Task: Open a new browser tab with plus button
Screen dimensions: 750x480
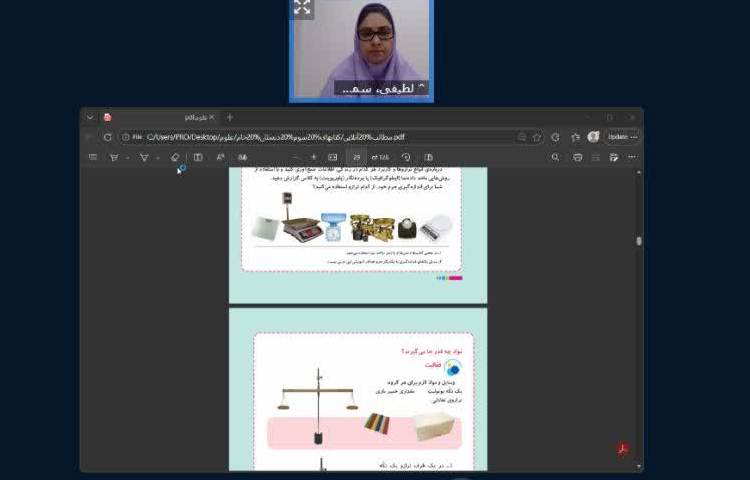Action: (230, 117)
